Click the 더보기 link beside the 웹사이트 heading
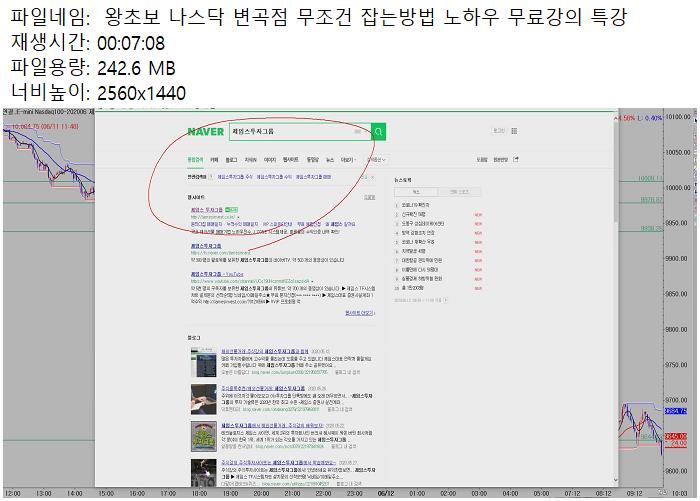 click(x=370, y=197)
